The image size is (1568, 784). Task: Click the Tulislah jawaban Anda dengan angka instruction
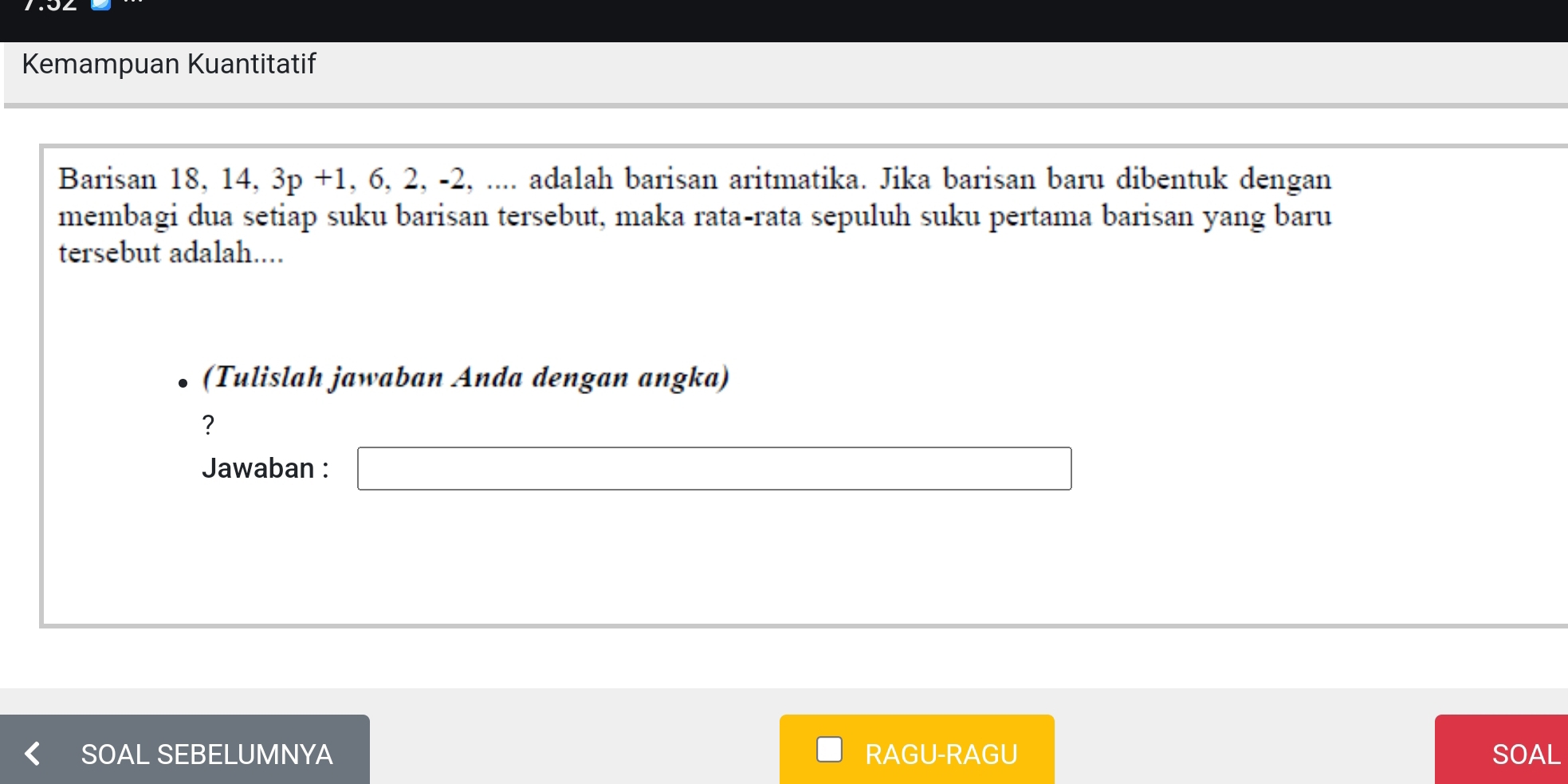(x=466, y=377)
